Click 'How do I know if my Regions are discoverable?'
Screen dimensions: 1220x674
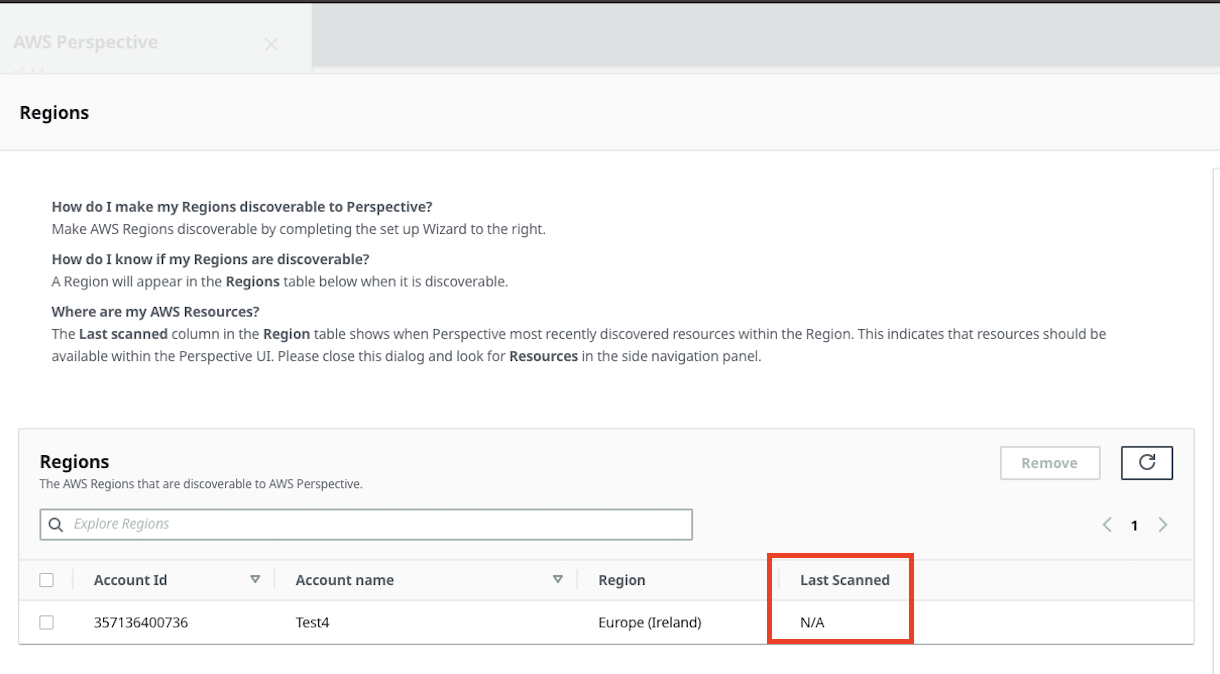coord(210,260)
